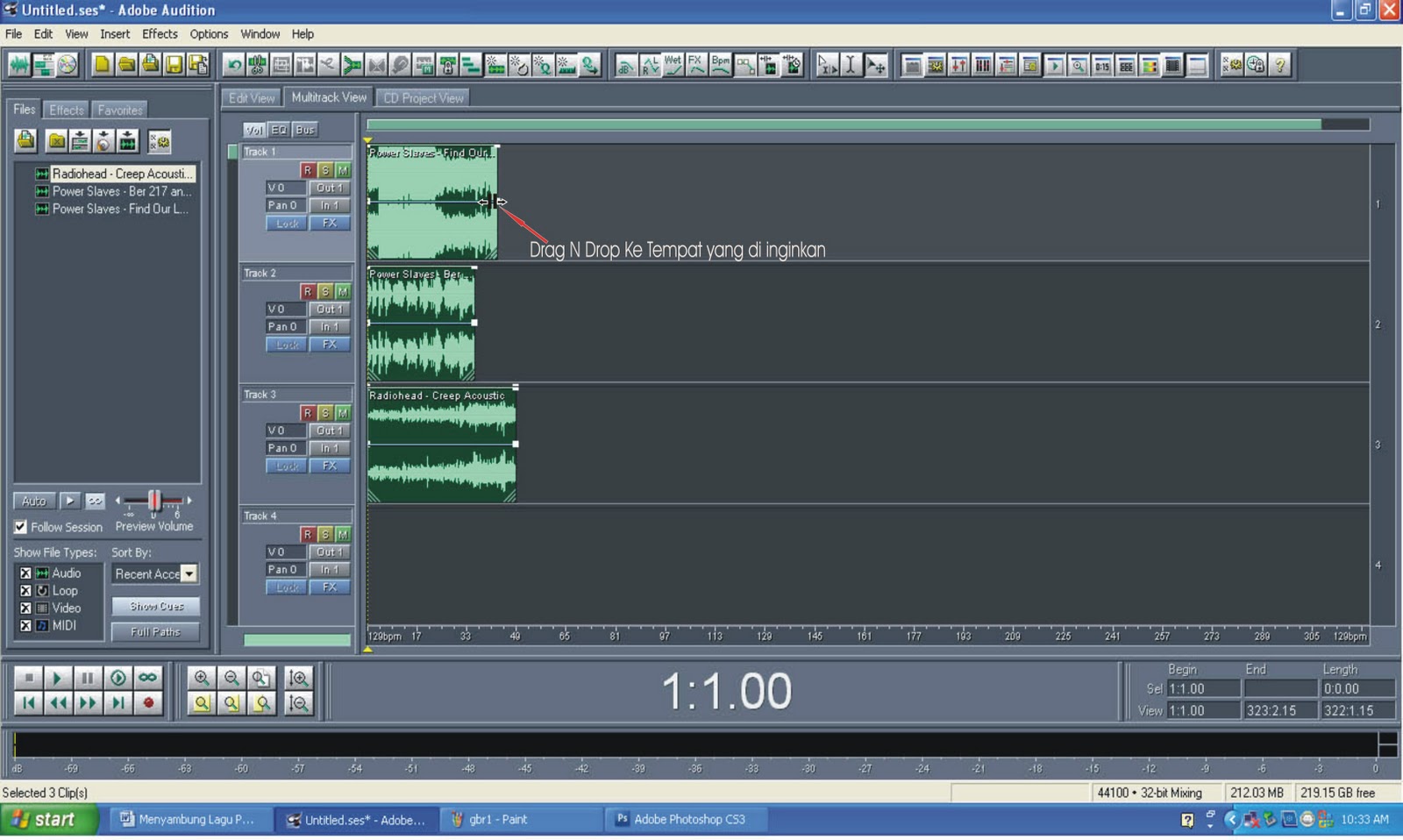Screen dimensions: 1403x840
Task: Switch to the Edit View tab
Action: pos(252,97)
